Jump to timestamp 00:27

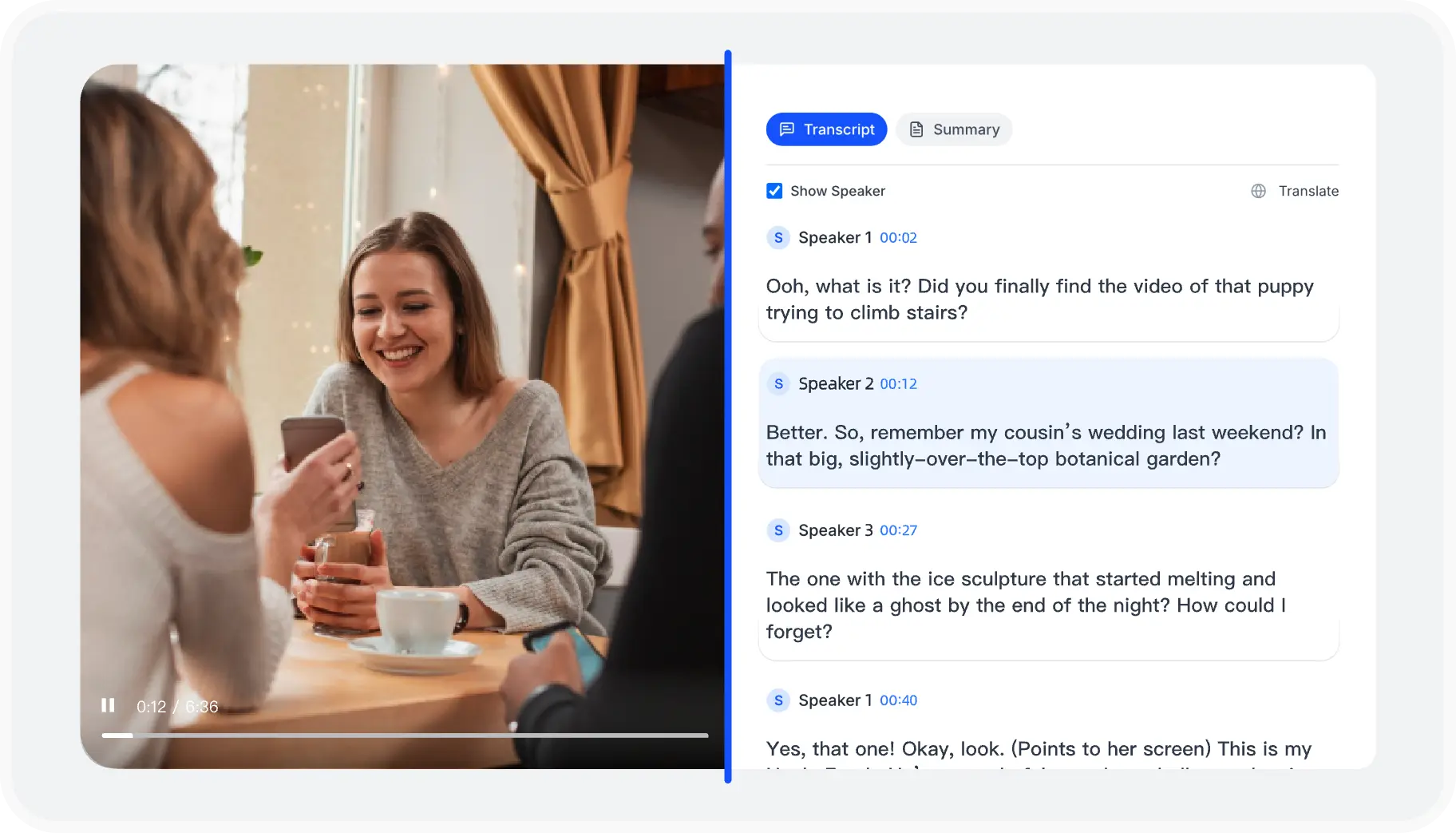(x=898, y=530)
